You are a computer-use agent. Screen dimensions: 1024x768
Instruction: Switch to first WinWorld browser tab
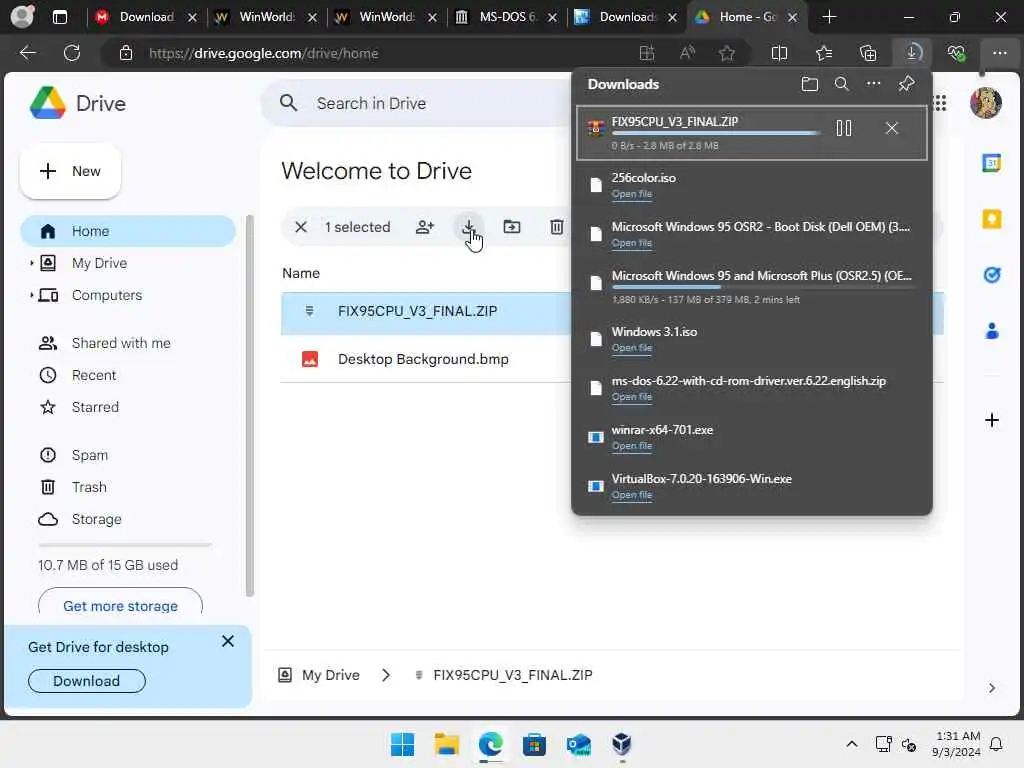266,17
